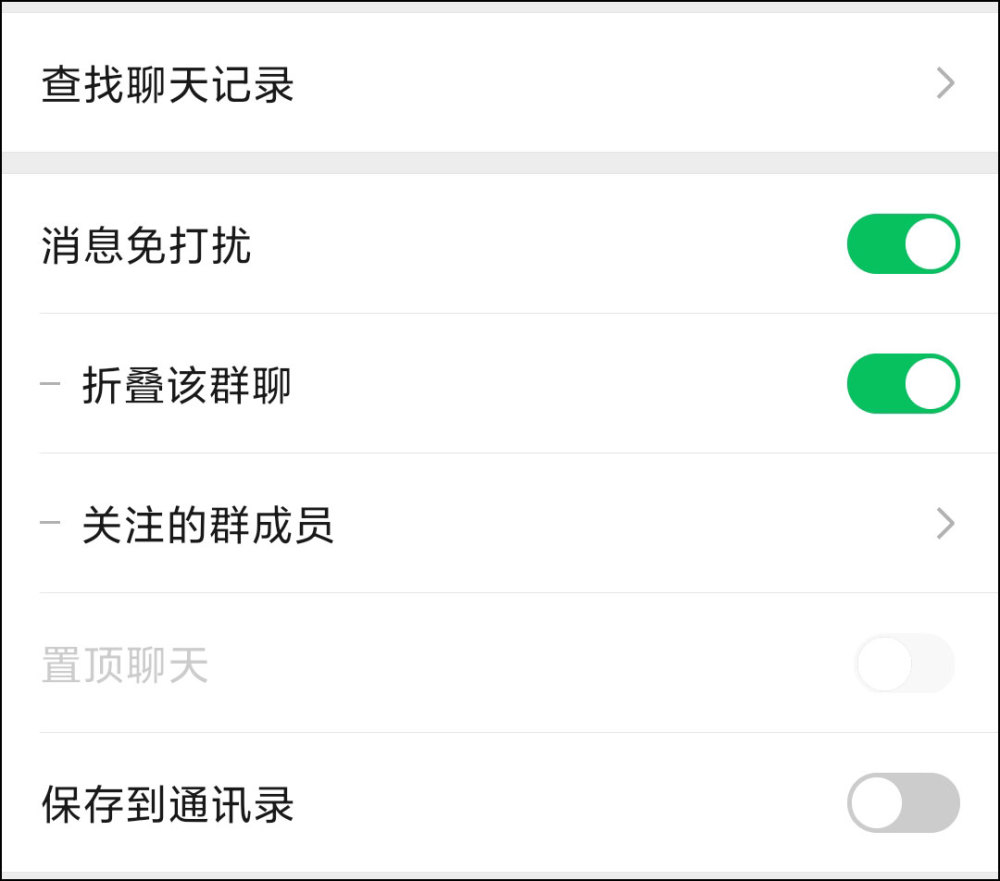Click the dash icon before 折叠该群聊
Image resolution: width=1000 pixels, height=881 pixels.
coord(50,384)
